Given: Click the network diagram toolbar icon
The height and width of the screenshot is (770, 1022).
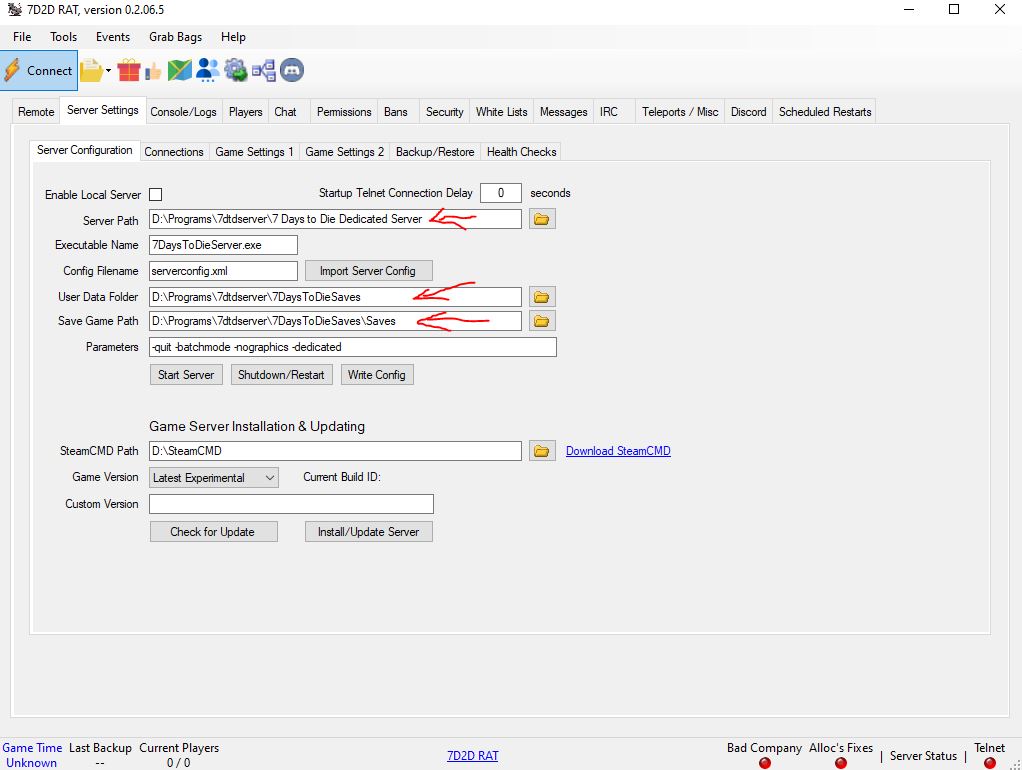Looking at the screenshot, I should click(x=263, y=70).
